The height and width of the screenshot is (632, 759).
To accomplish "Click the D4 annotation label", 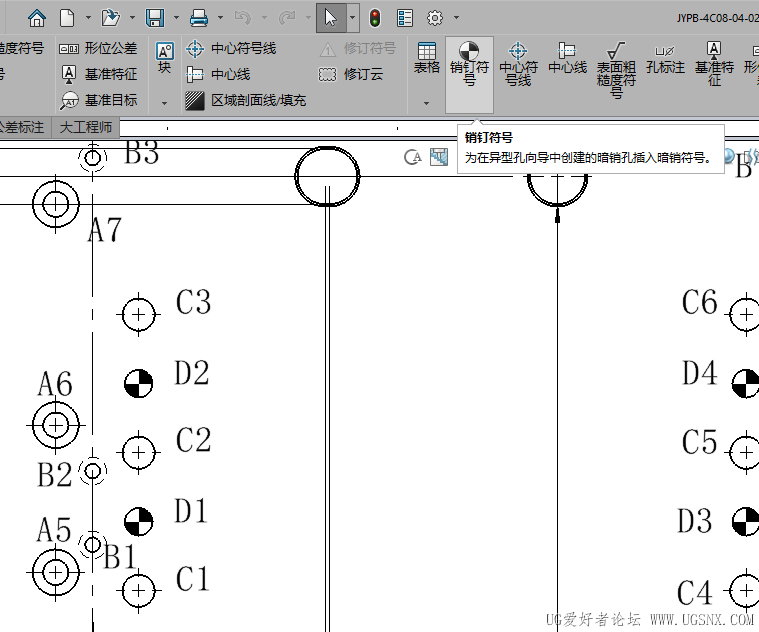I will pyautogui.click(x=699, y=373).
